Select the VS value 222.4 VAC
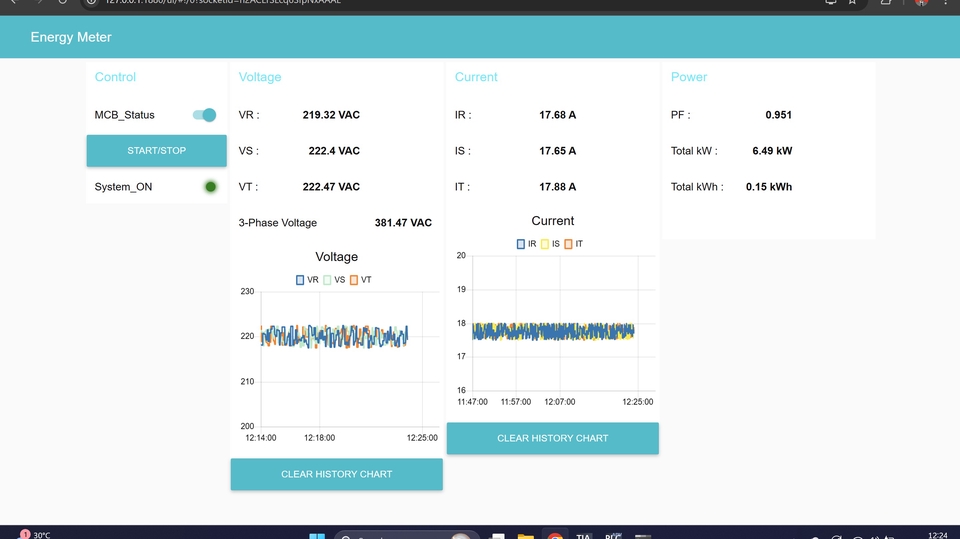960x539 pixels. pyautogui.click(x=334, y=151)
